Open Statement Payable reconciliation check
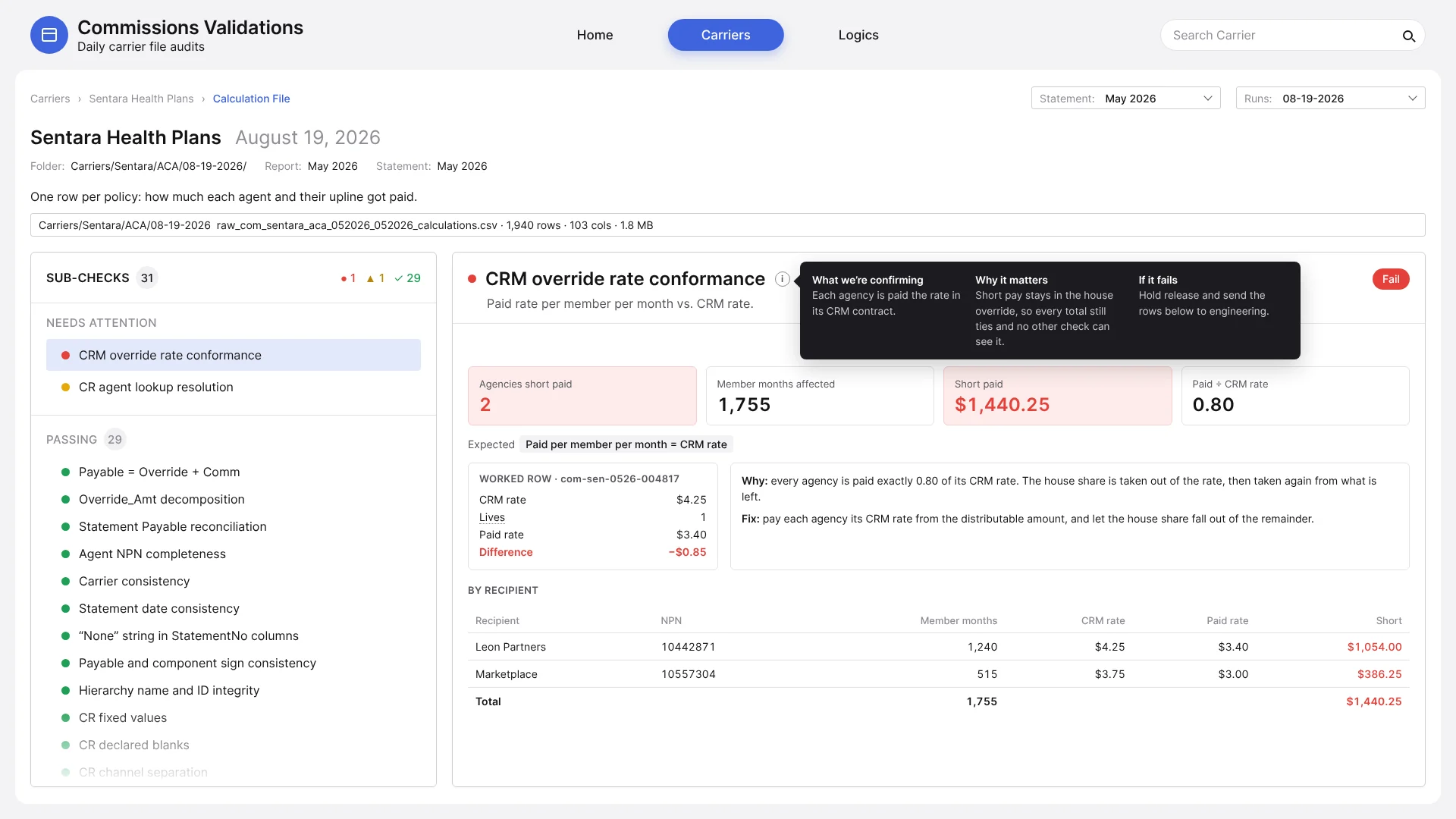Screen dimensions: 1456x819 coord(234,526)
